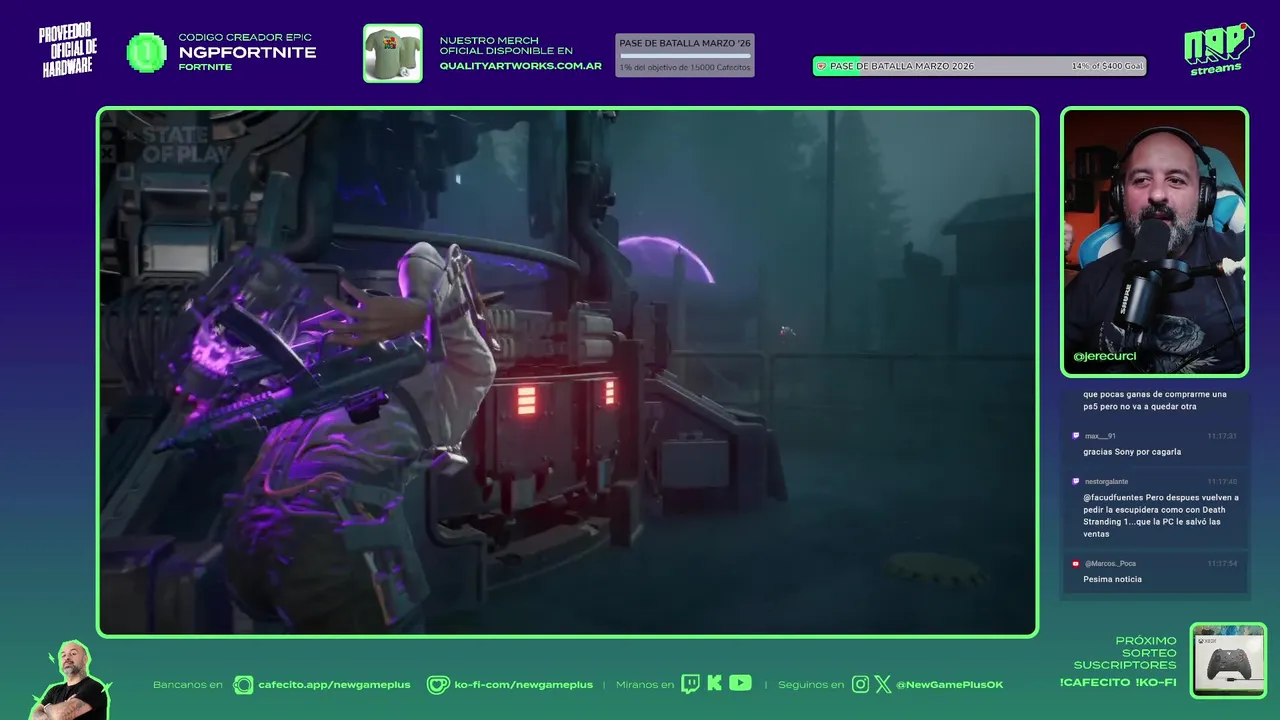This screenshot has width=1280, height=720.
Task: Click the streamer webcam feed
Action: (1154, 242)
